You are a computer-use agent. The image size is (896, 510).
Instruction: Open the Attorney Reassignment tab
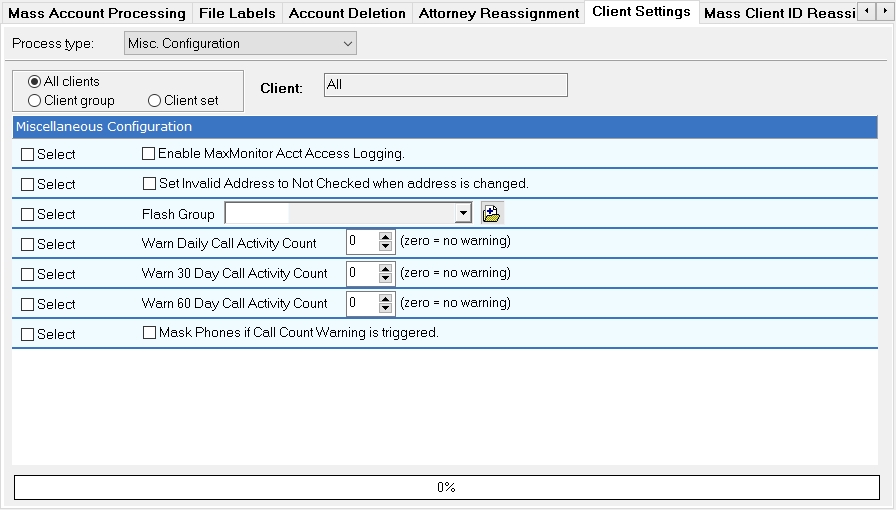498,13
